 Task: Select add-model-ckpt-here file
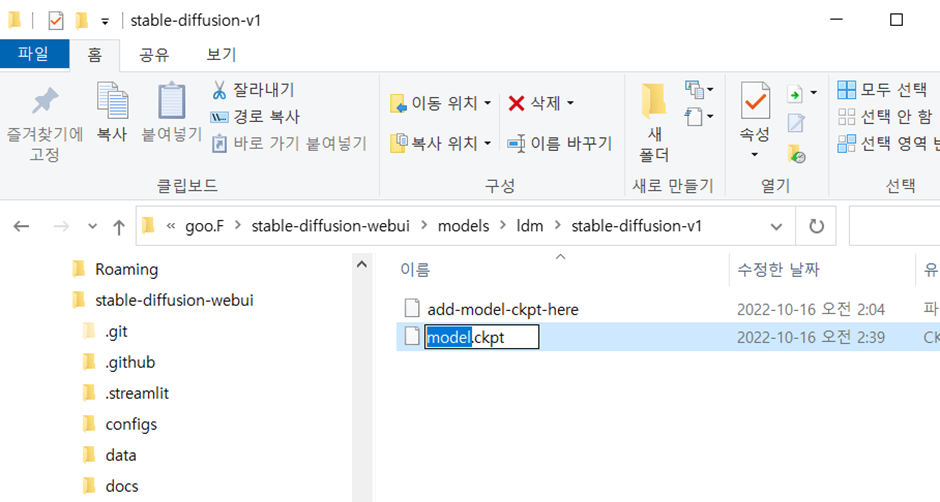[x=502, y=309]
